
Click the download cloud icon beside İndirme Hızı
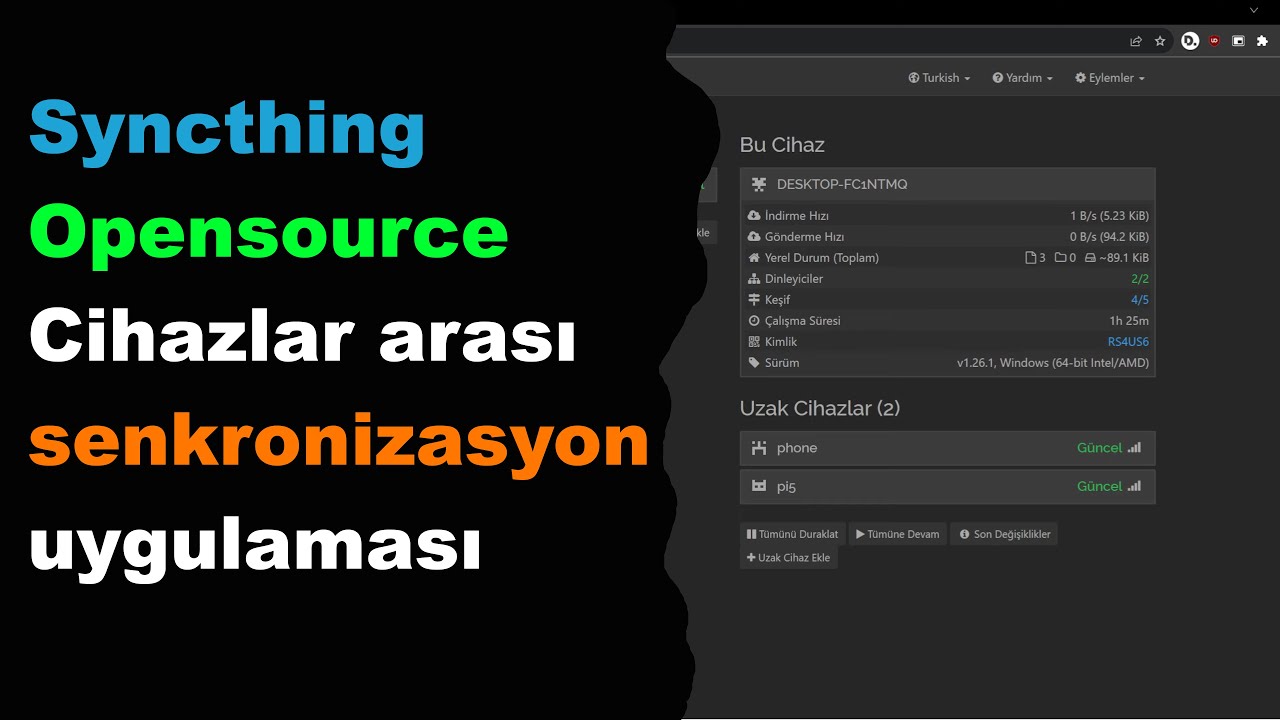point(754,216)
